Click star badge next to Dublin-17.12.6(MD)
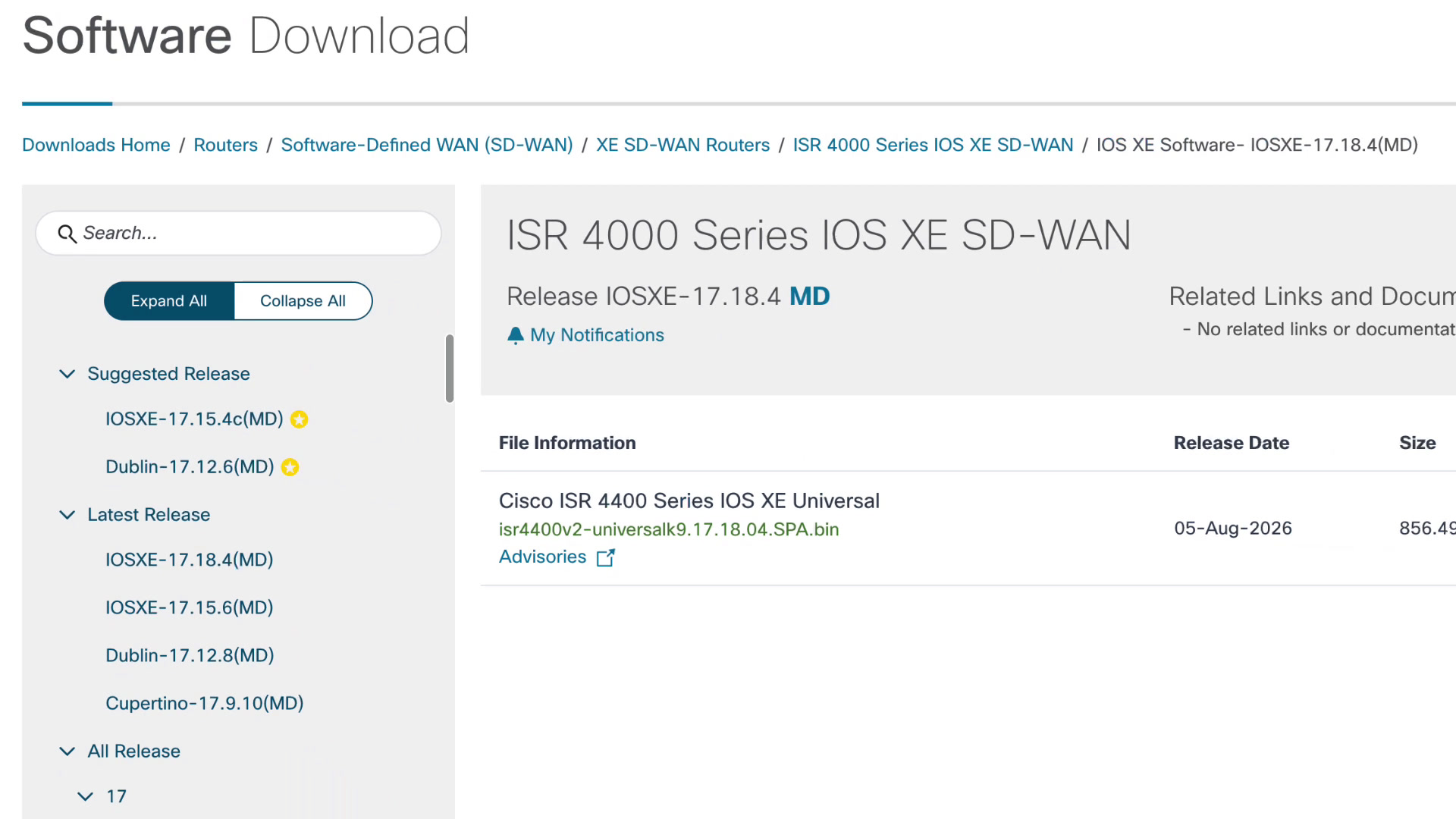The image size is (1456, 819). pos(290,467)
